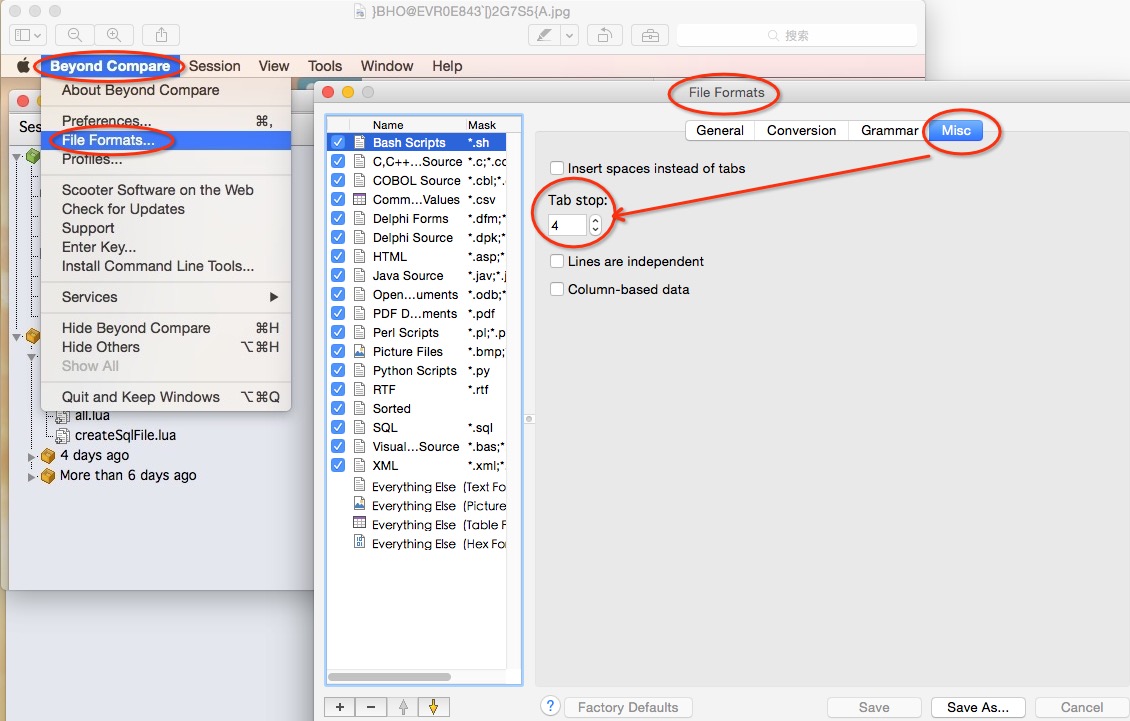Uncheck the Bash Scripts format checkbox

point(337,142)
